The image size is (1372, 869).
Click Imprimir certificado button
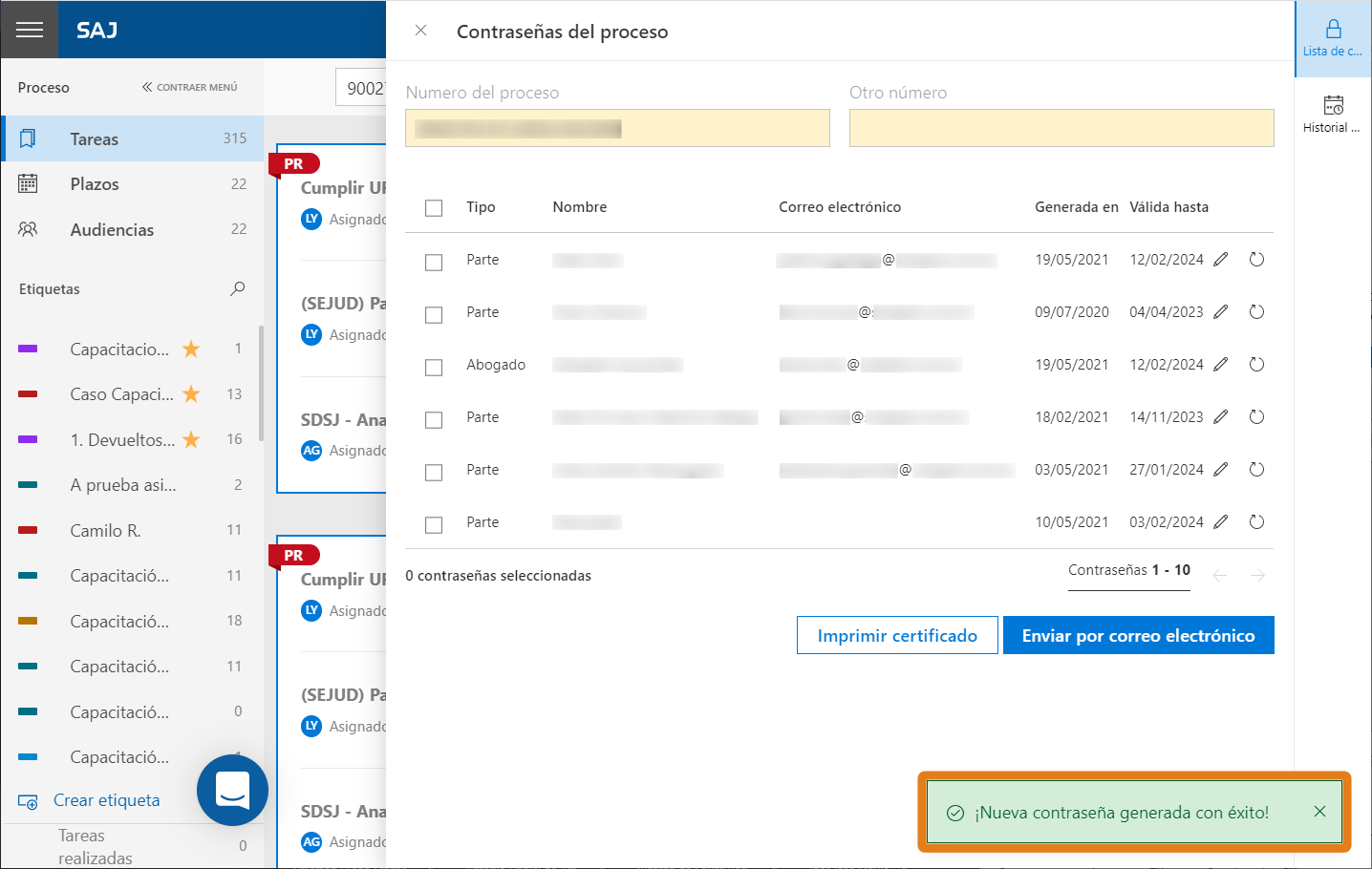pos(897,635)
